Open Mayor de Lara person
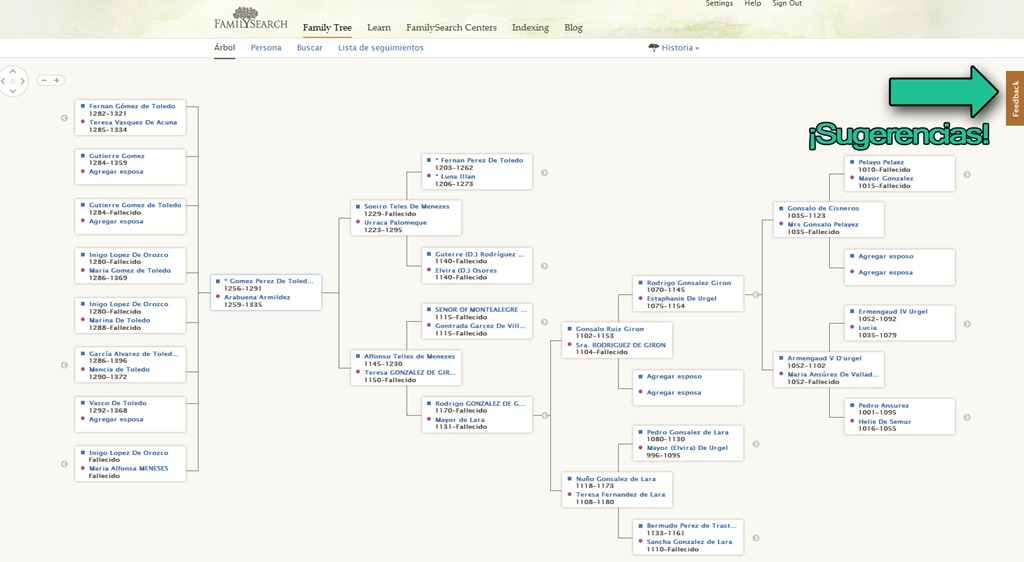Viewport: 1024px width, 562px height. (460, 420)
